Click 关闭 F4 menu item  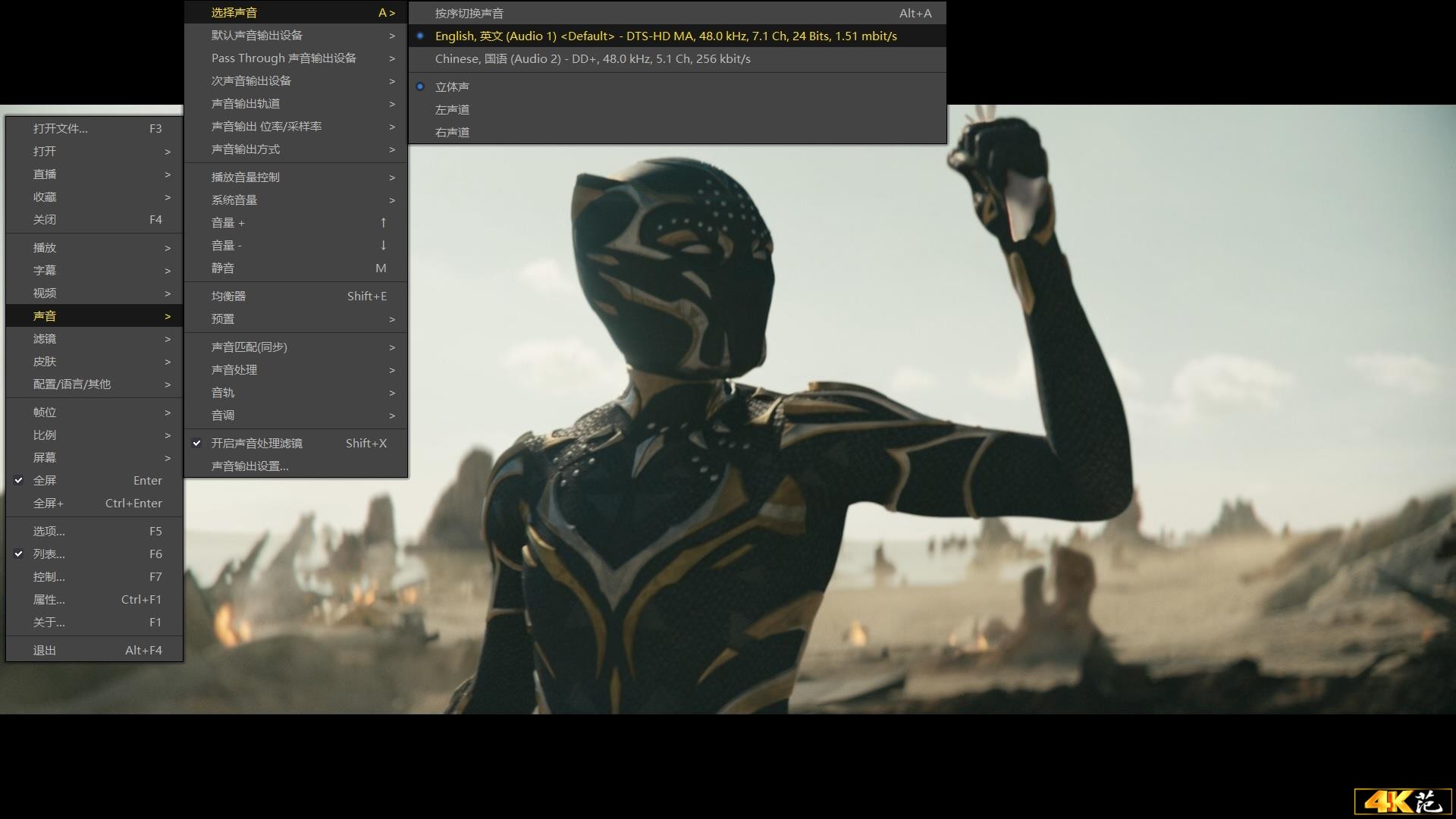(94, 219)
